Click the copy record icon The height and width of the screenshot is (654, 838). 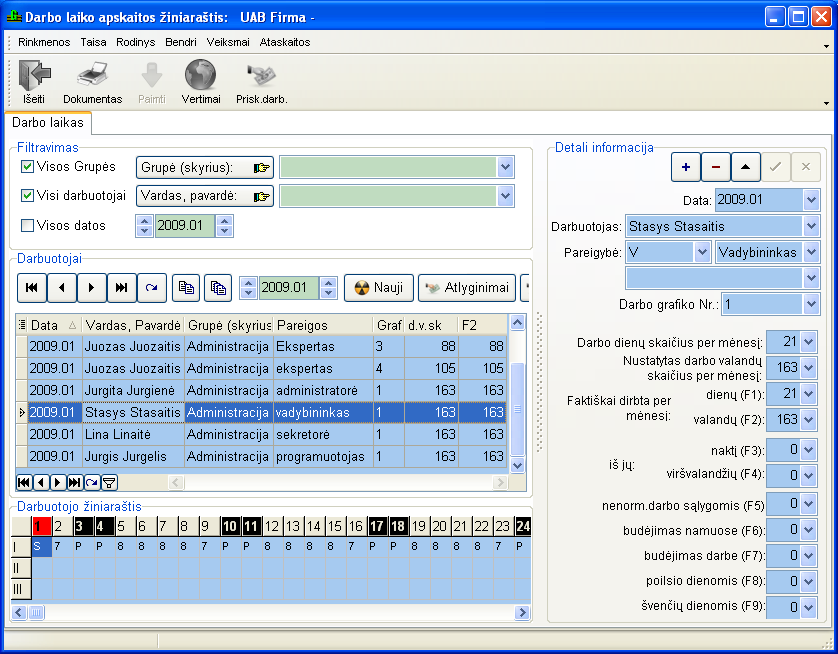(186, 288)
